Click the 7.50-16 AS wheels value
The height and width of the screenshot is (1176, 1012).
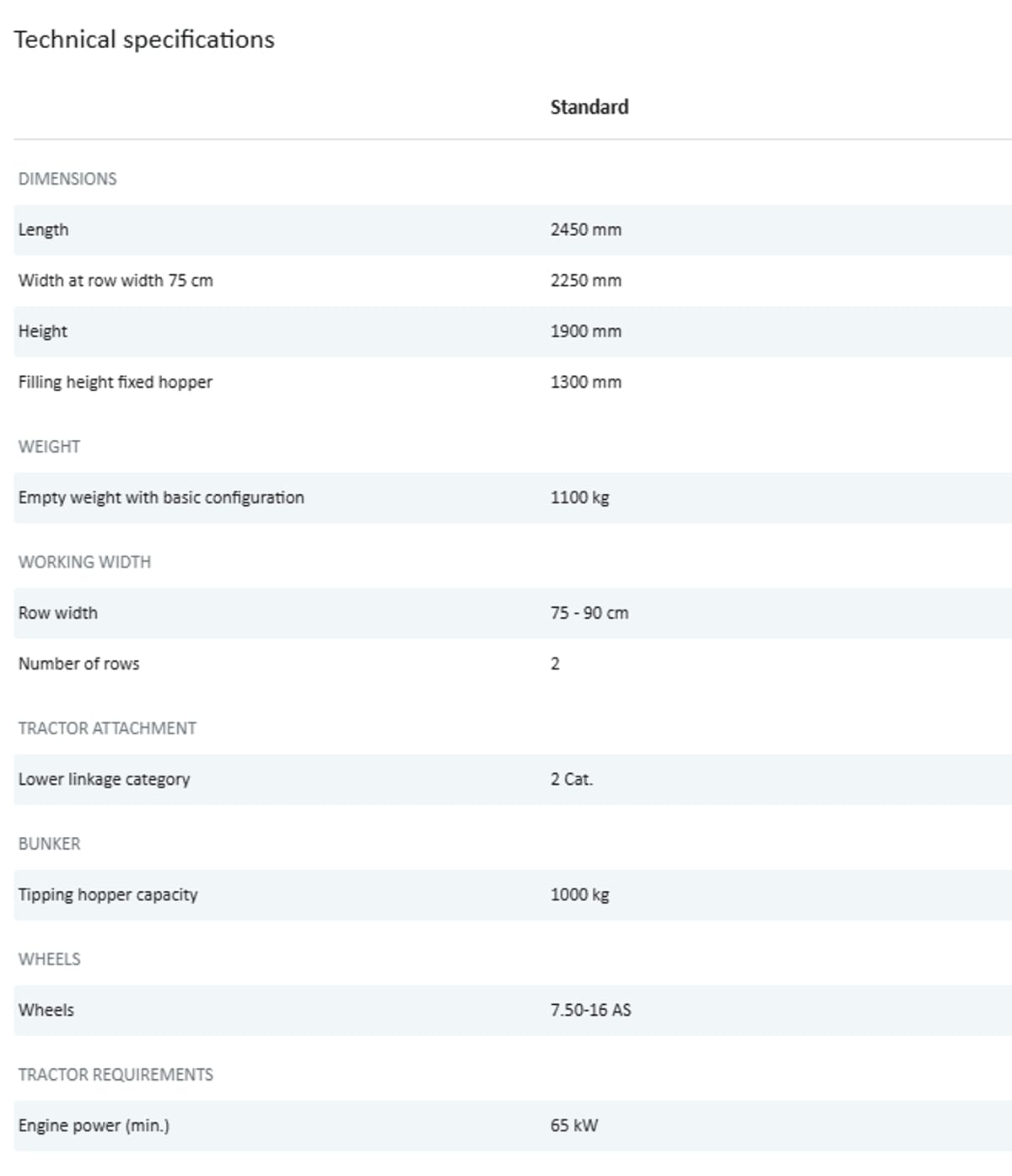[x=590, y=1010]
